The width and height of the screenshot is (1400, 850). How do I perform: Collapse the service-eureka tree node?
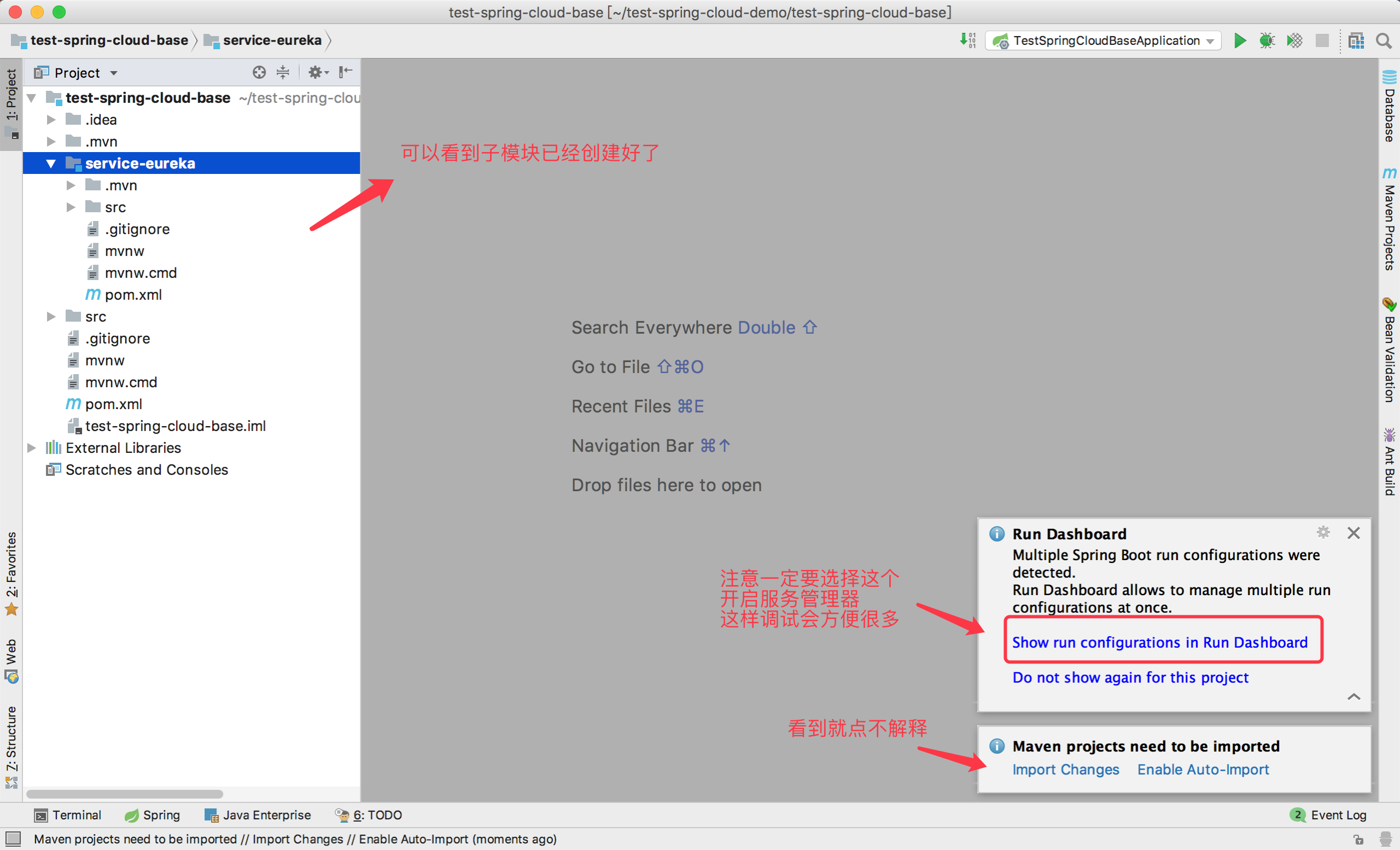point(51,164)
